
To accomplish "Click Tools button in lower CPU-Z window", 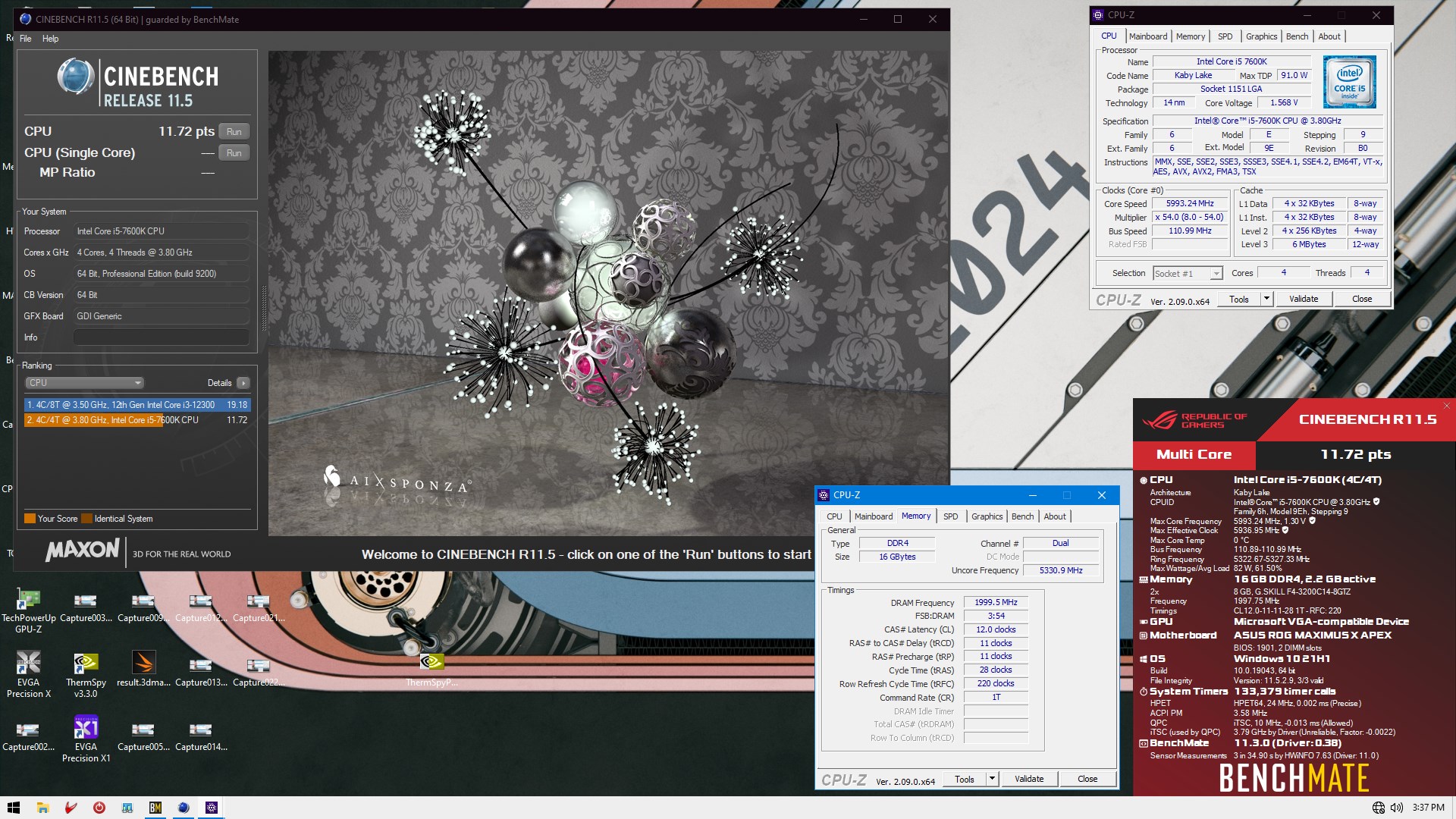I will pos(965,779).
